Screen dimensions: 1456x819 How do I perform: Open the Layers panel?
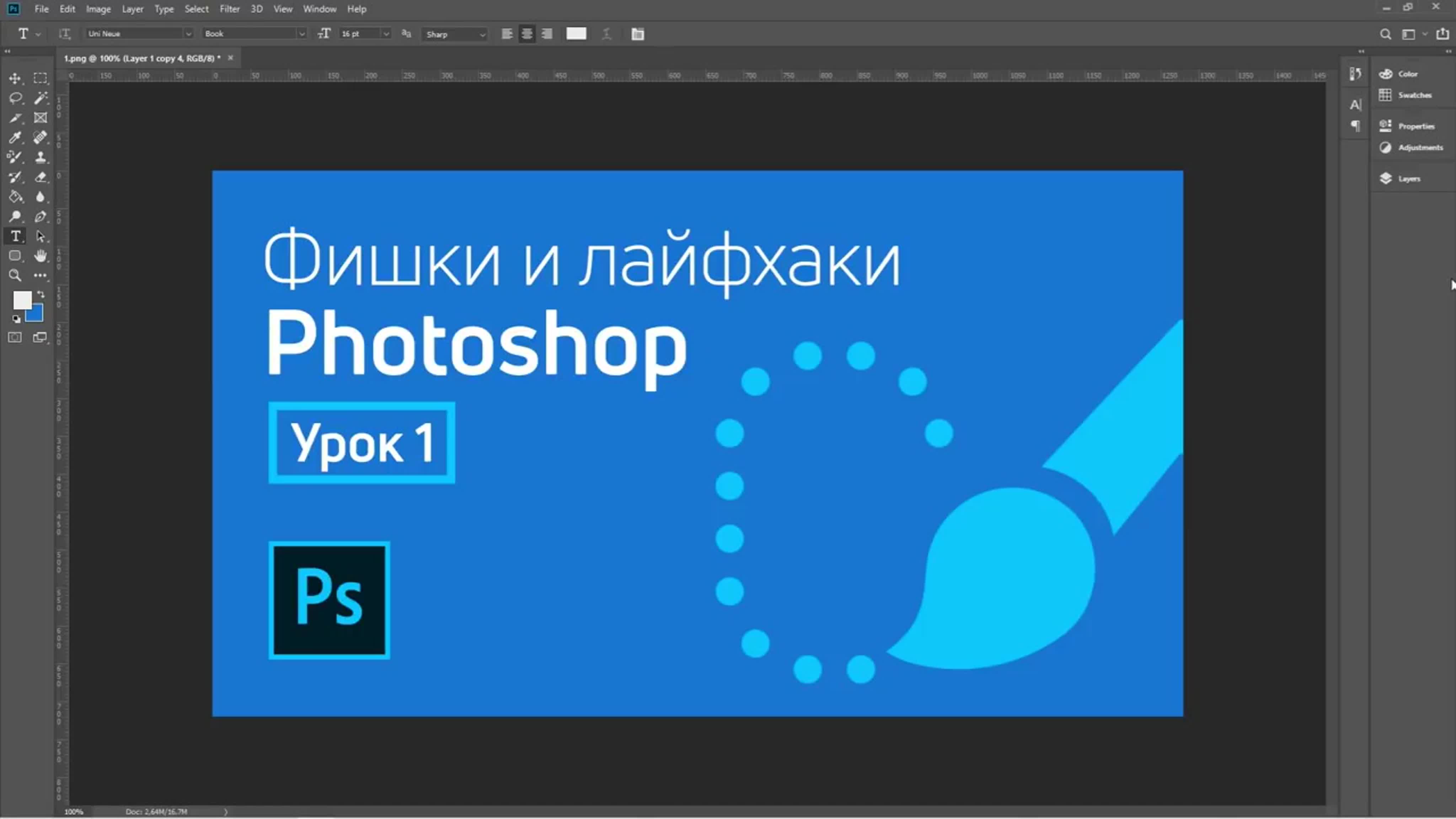click(x=1399, y=178)
